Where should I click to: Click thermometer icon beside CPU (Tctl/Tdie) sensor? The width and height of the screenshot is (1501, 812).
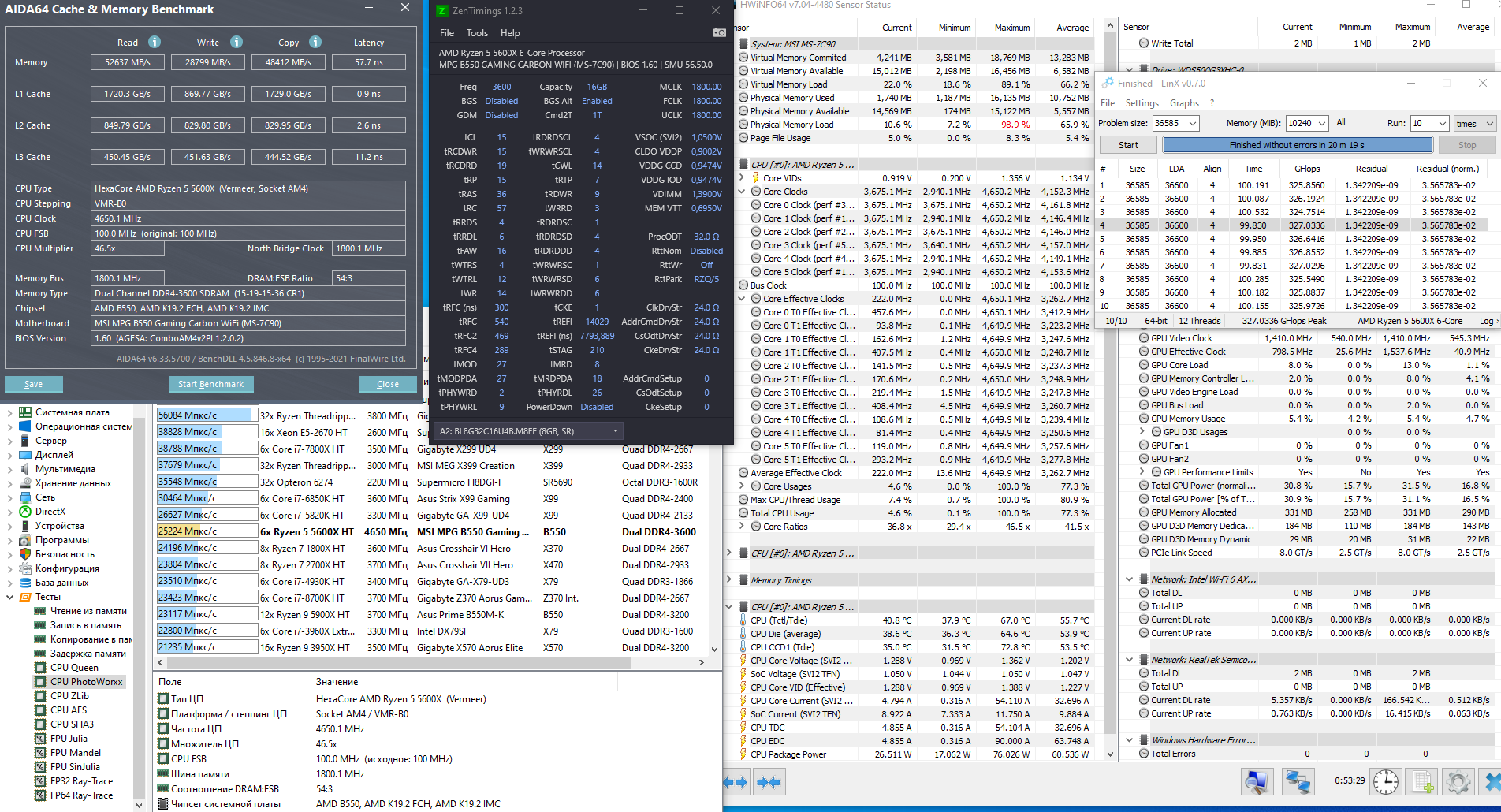tap(743, 620)
